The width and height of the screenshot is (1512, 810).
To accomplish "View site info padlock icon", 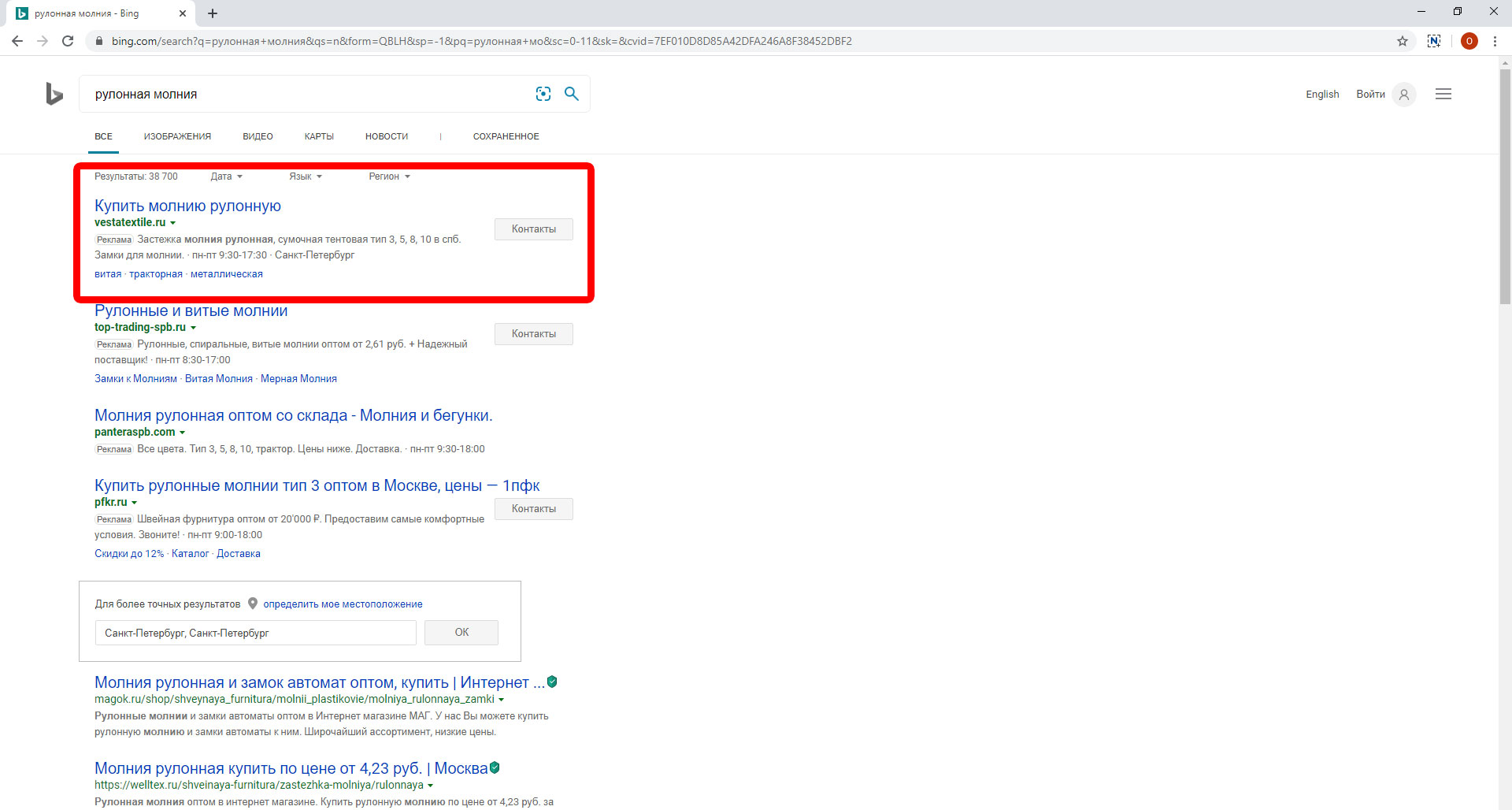I will [x=98, y=41].
